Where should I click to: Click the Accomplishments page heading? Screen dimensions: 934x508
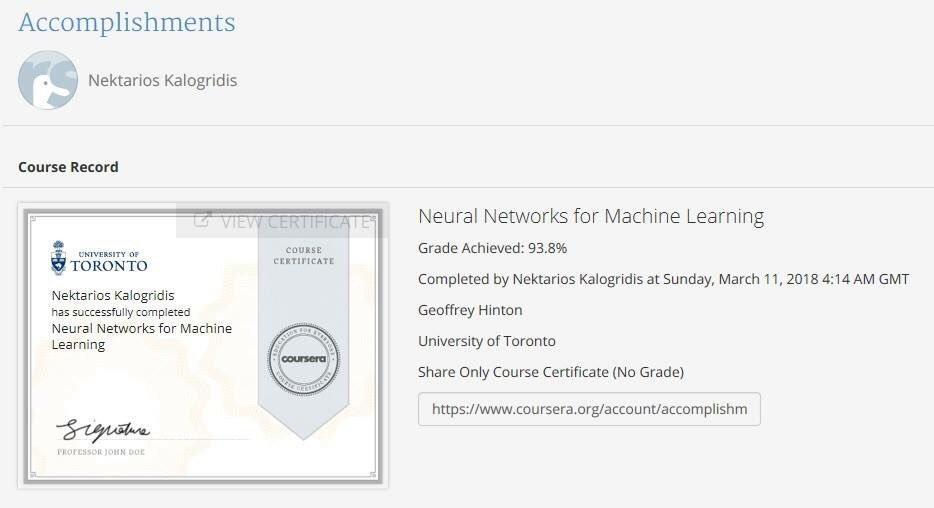[x=127, y=23]
